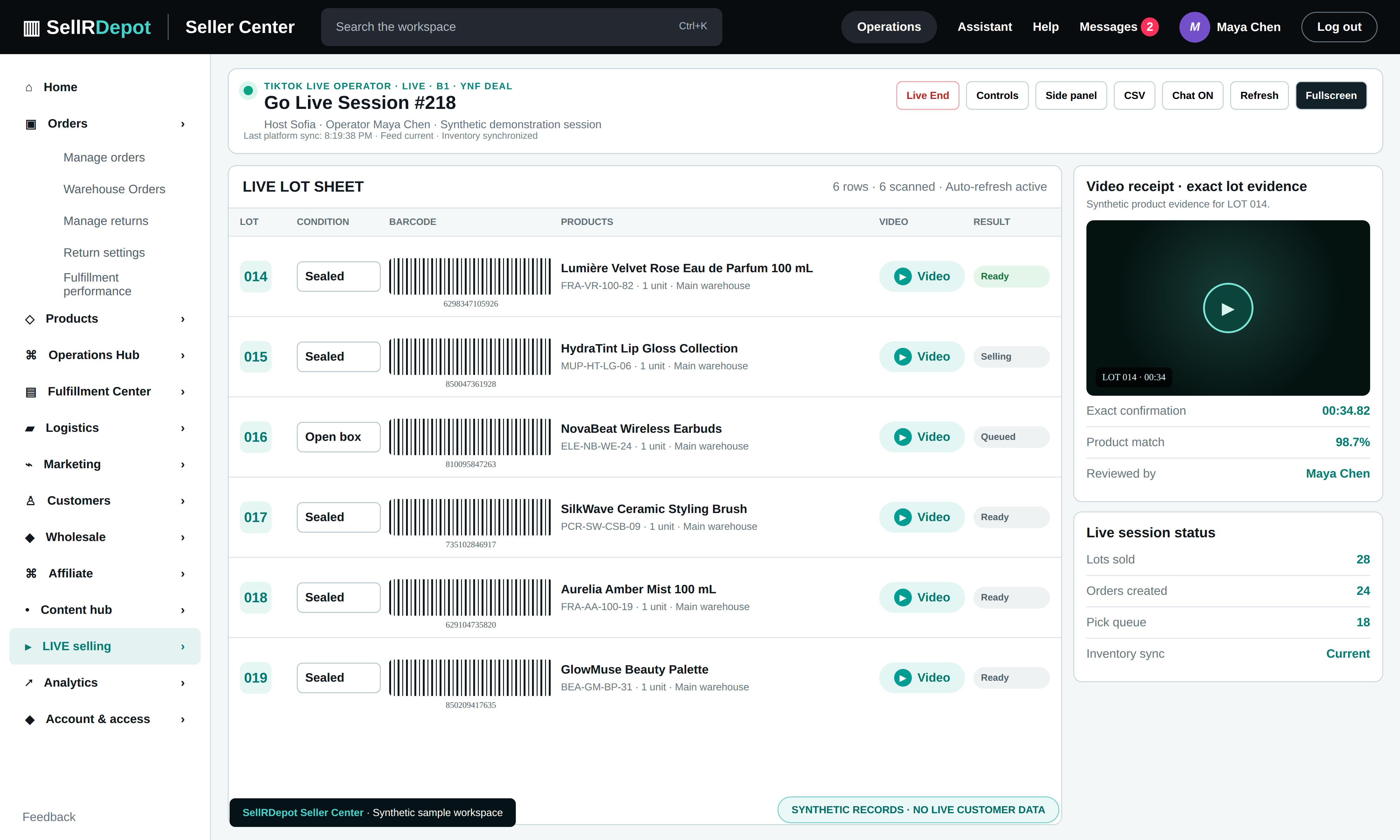Click the Wholesale diamond icon

[30, 537]
